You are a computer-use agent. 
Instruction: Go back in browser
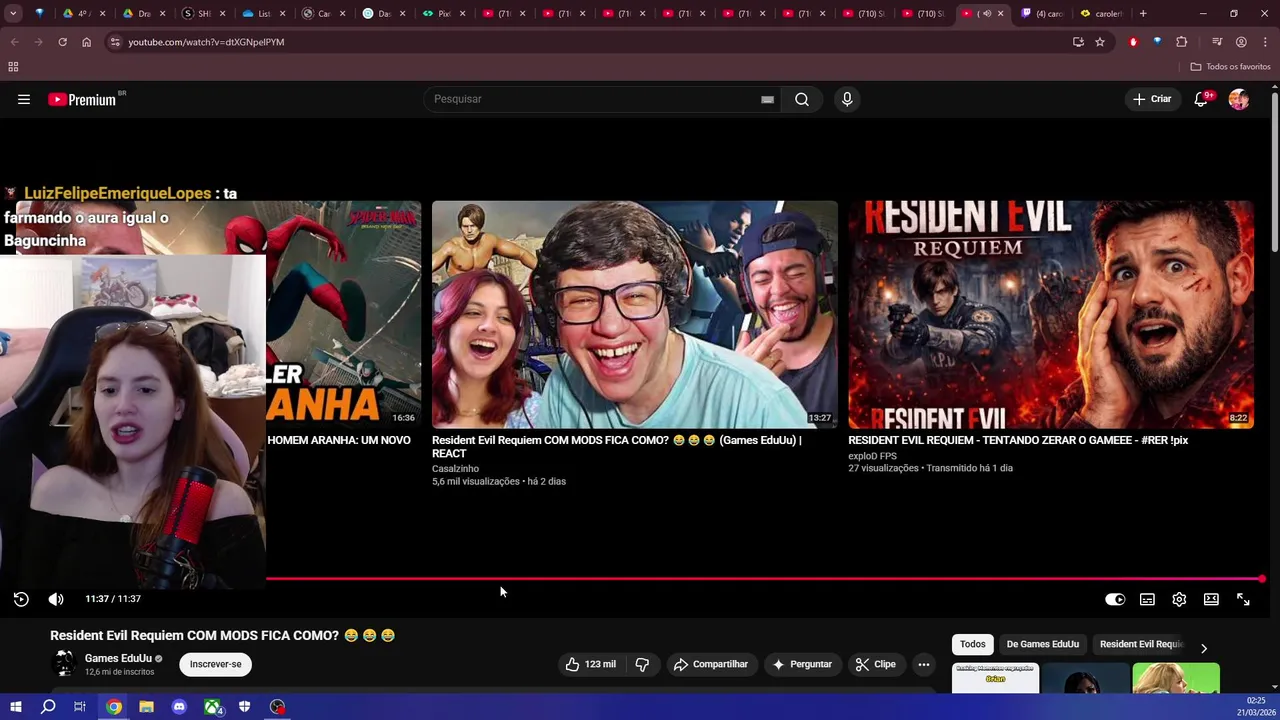14,42
